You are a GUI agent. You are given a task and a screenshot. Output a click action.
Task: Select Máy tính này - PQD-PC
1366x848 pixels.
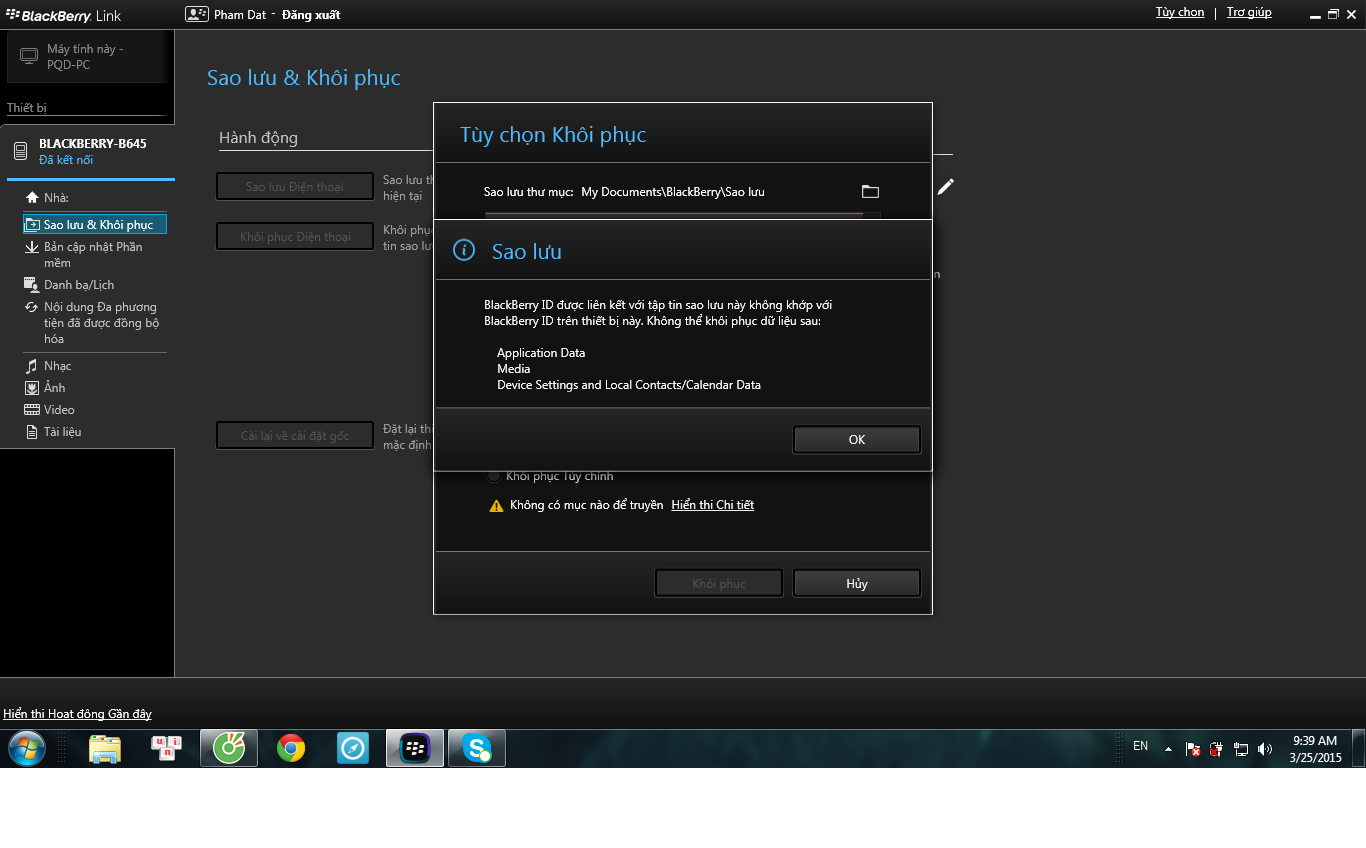coord(87,57)
